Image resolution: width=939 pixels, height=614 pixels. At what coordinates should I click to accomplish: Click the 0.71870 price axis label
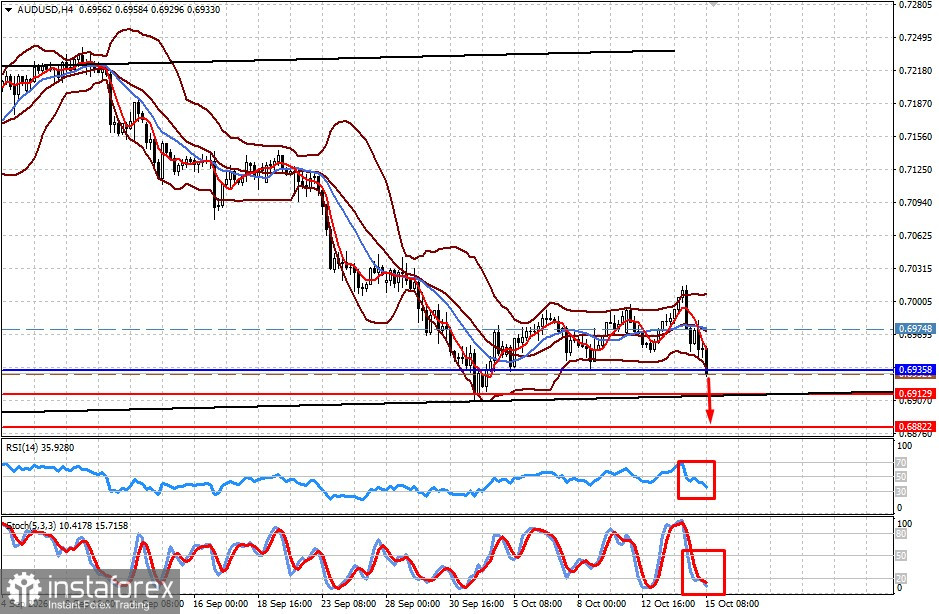pyautogui.click(x=916, y=104)
